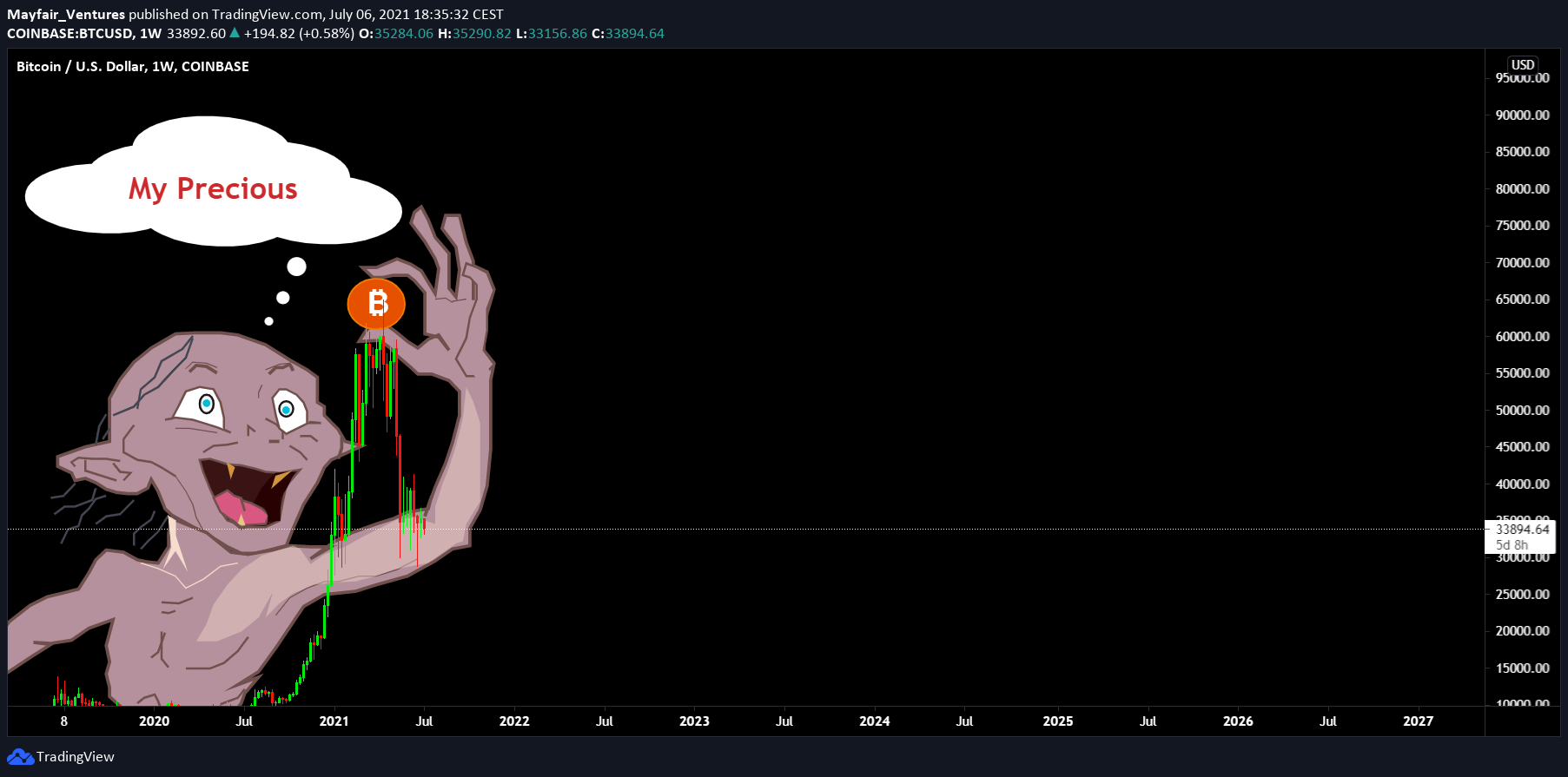Click the TradingView cloud logo icon
The width and height of the screenshot is (1568, 777).
point(21,757)
